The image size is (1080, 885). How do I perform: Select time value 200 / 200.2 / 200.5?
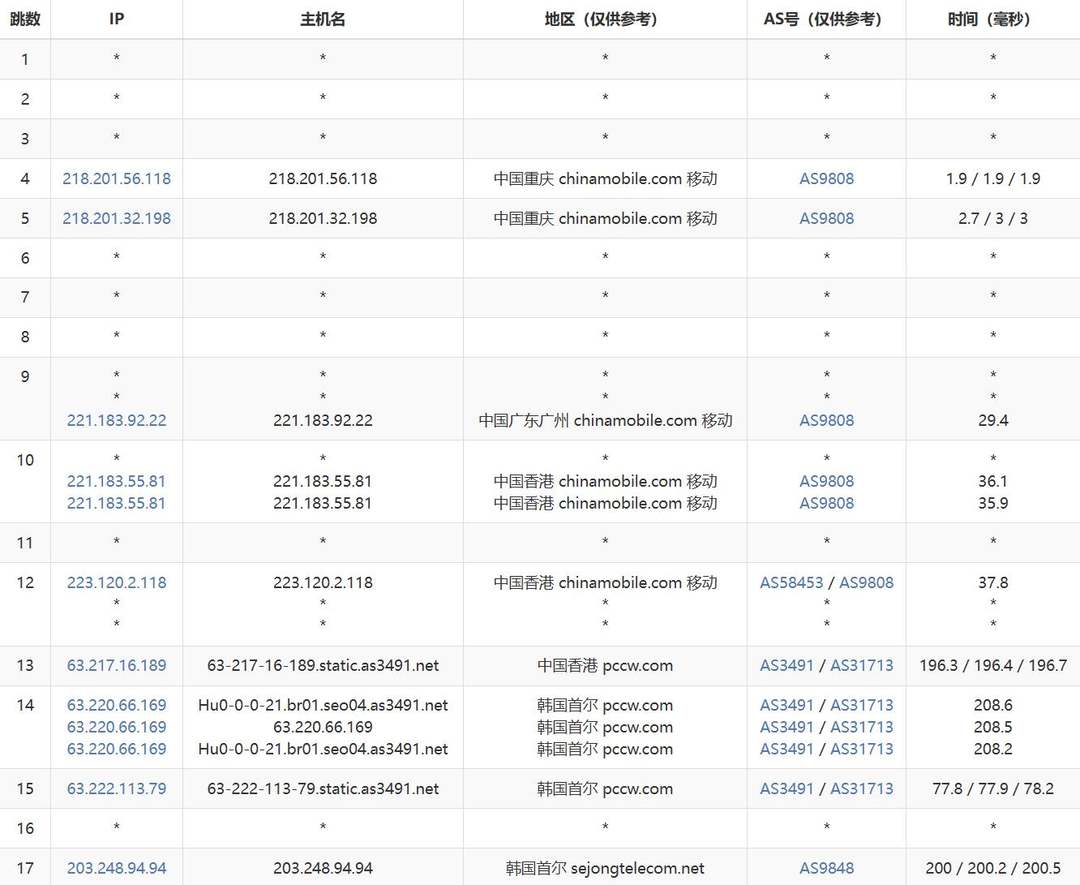[x=993, y=868]
